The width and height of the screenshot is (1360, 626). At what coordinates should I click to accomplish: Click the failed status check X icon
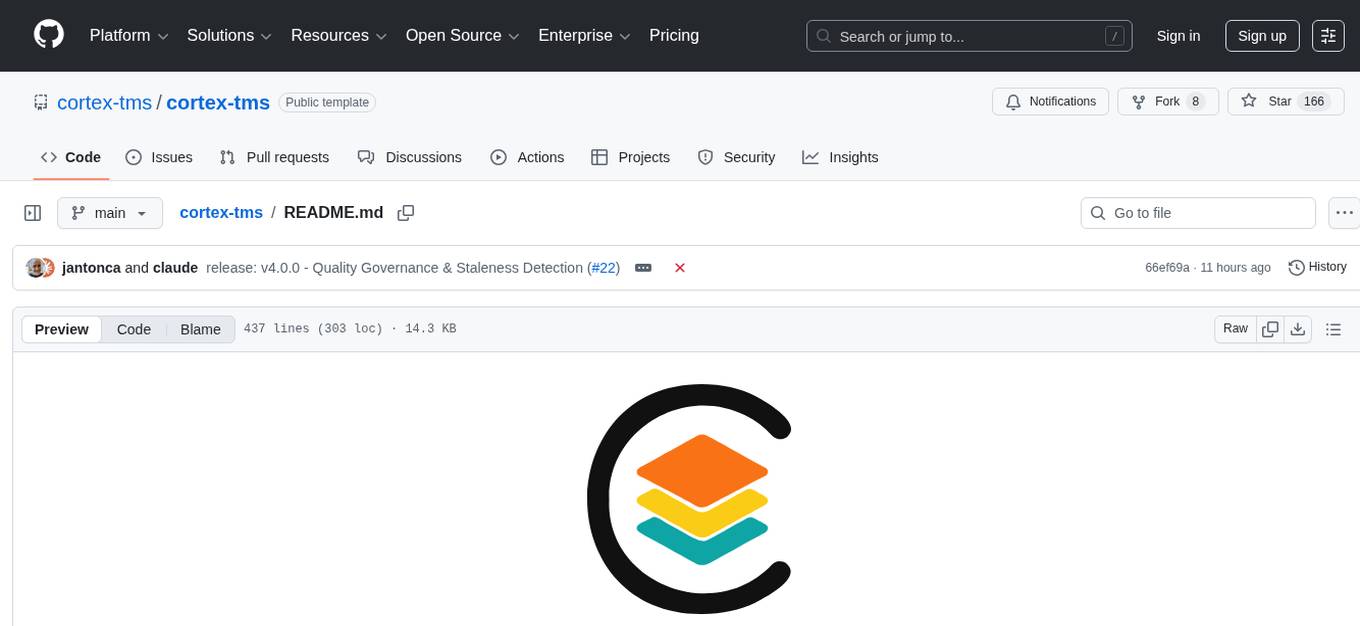pos(680,268)
